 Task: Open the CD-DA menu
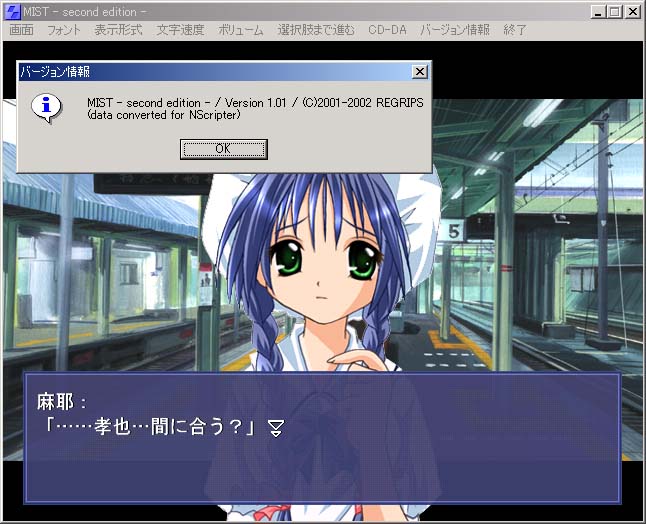(387, 30)
